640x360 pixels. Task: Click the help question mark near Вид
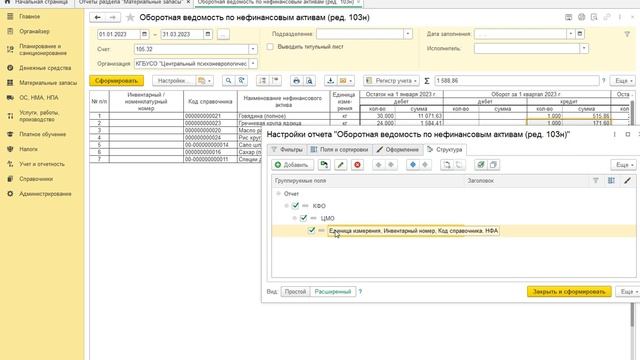pyautogui.click(x=360, y=292)
